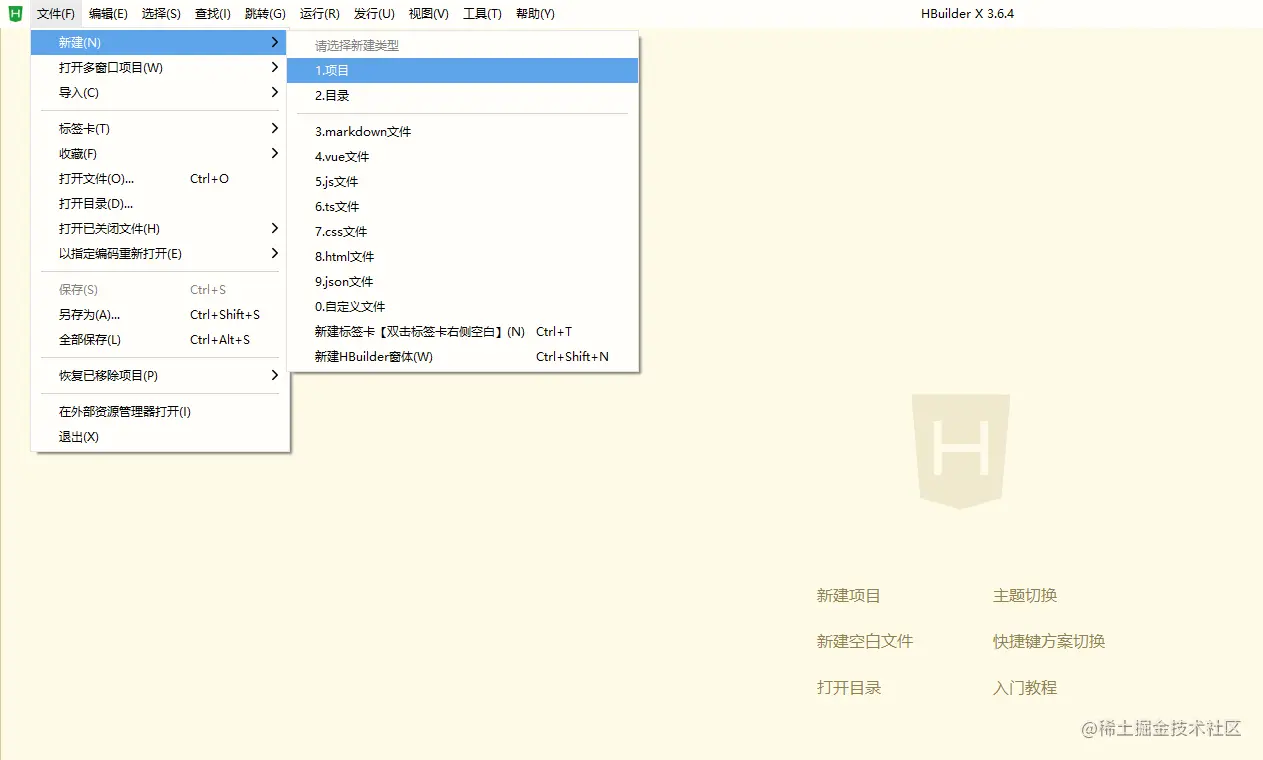
Task: Choose 0.自定义文件 entry
Action: point(462,307)
